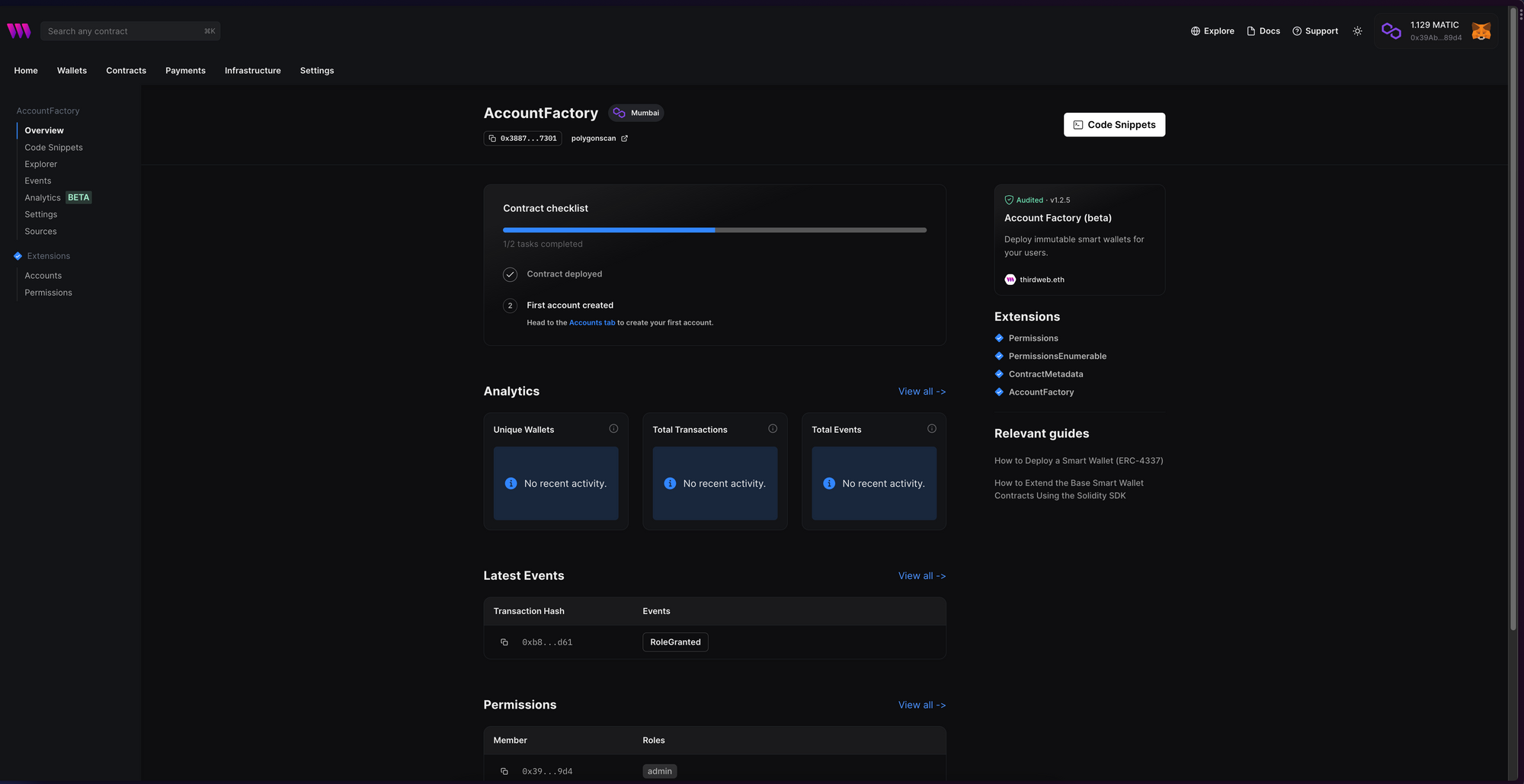The image size is (1524, 784).
Task: Copy the member address 0x39...9d4
Action: click(504, 771)
